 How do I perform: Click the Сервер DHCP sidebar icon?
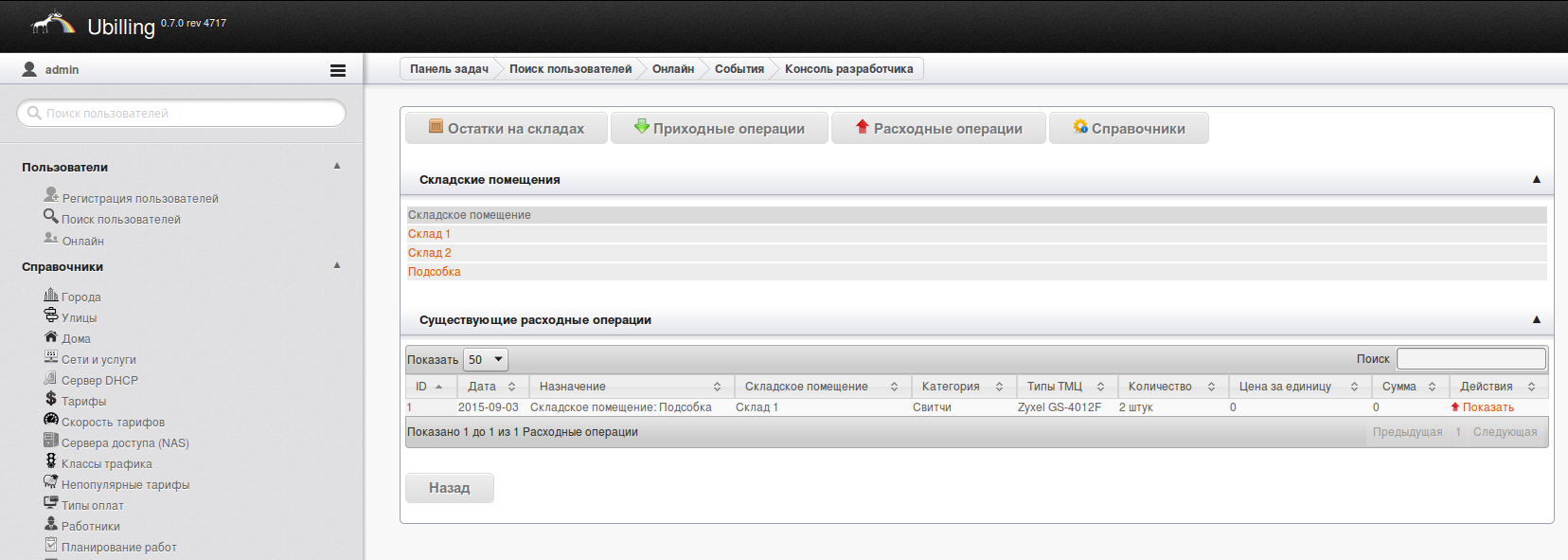pos(51,379)
